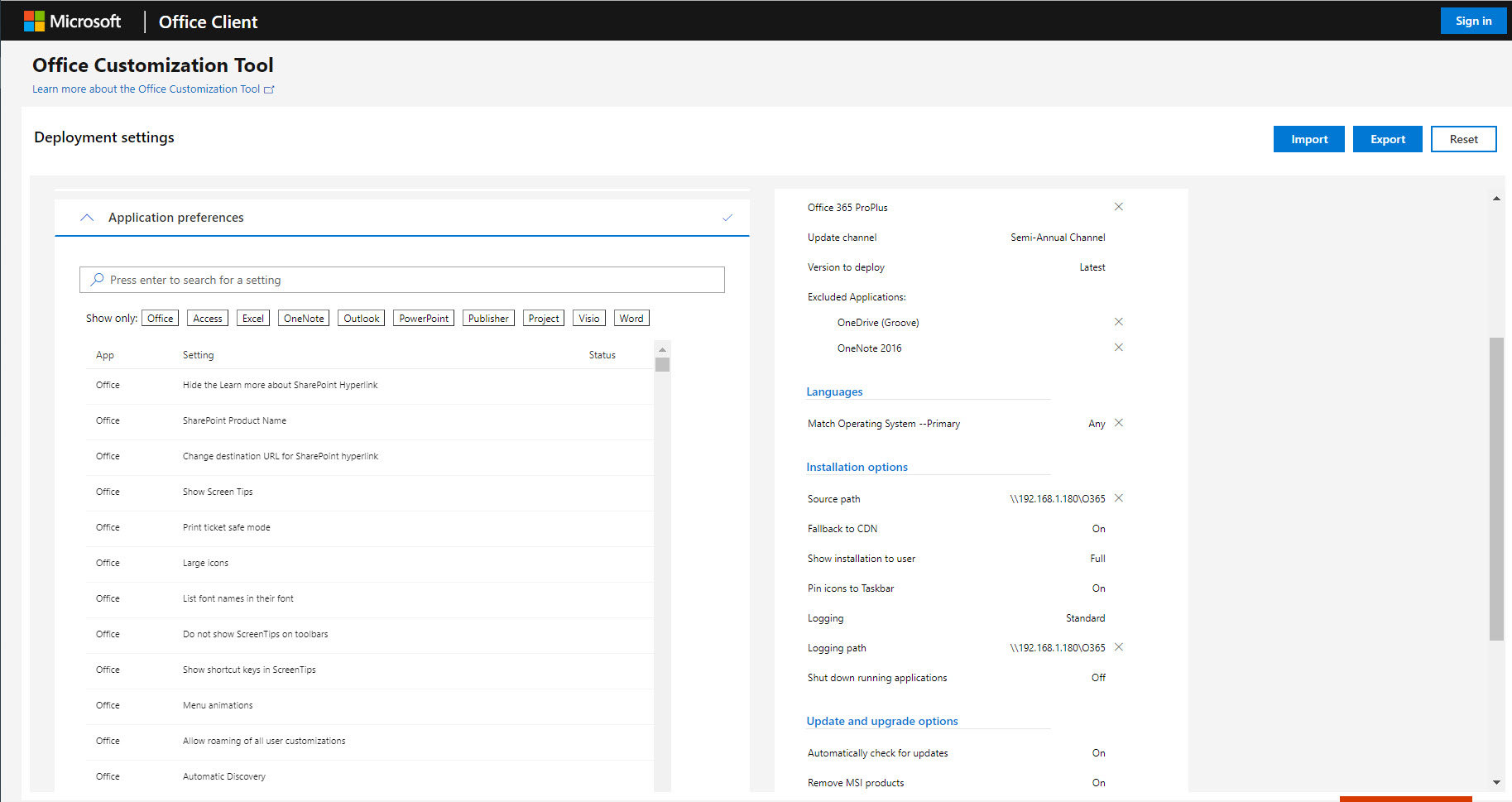The height and width of the screenshot is (802, 1512).
Task: Filter settings to show only Excel
Action: [x=253, y=319]
